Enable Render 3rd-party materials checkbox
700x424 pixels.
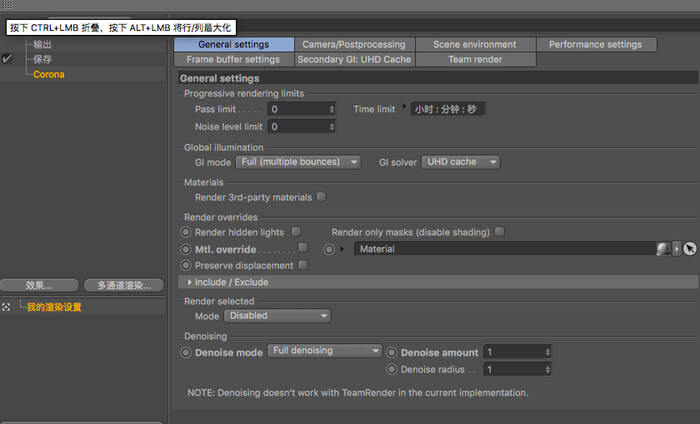click(321, 196)
